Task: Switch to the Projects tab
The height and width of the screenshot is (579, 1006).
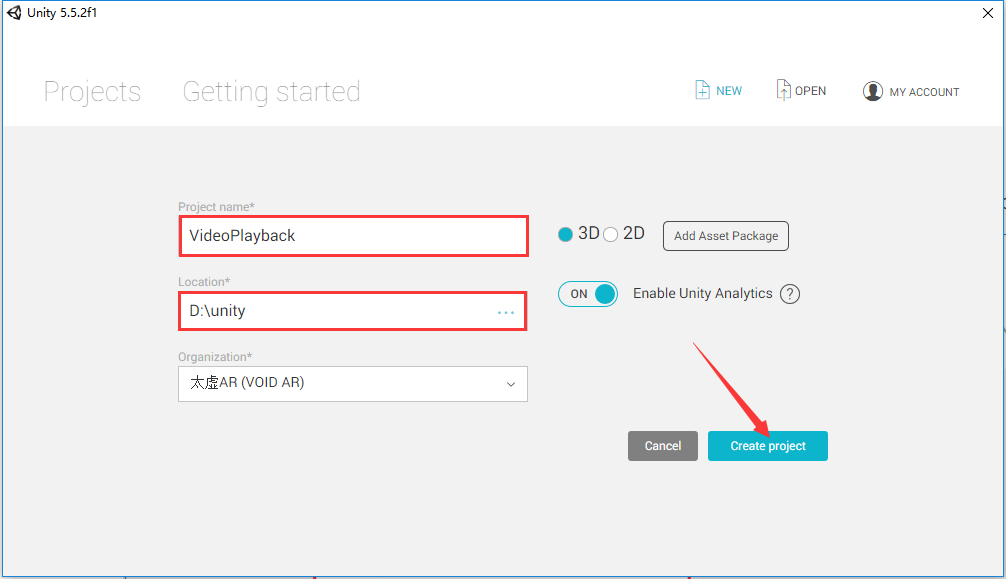Action: pos(92,92)
